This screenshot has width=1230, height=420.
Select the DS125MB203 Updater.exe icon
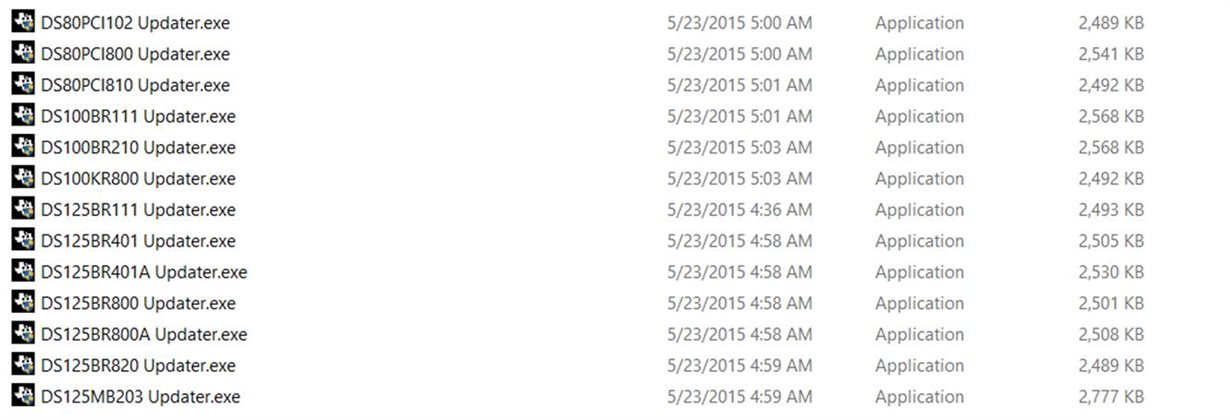click(x=23, y=396)
